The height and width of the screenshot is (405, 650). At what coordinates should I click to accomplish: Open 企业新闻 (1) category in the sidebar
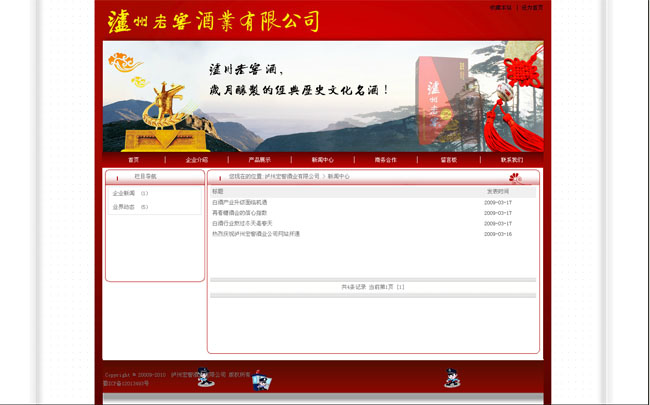tap(130, 193)
